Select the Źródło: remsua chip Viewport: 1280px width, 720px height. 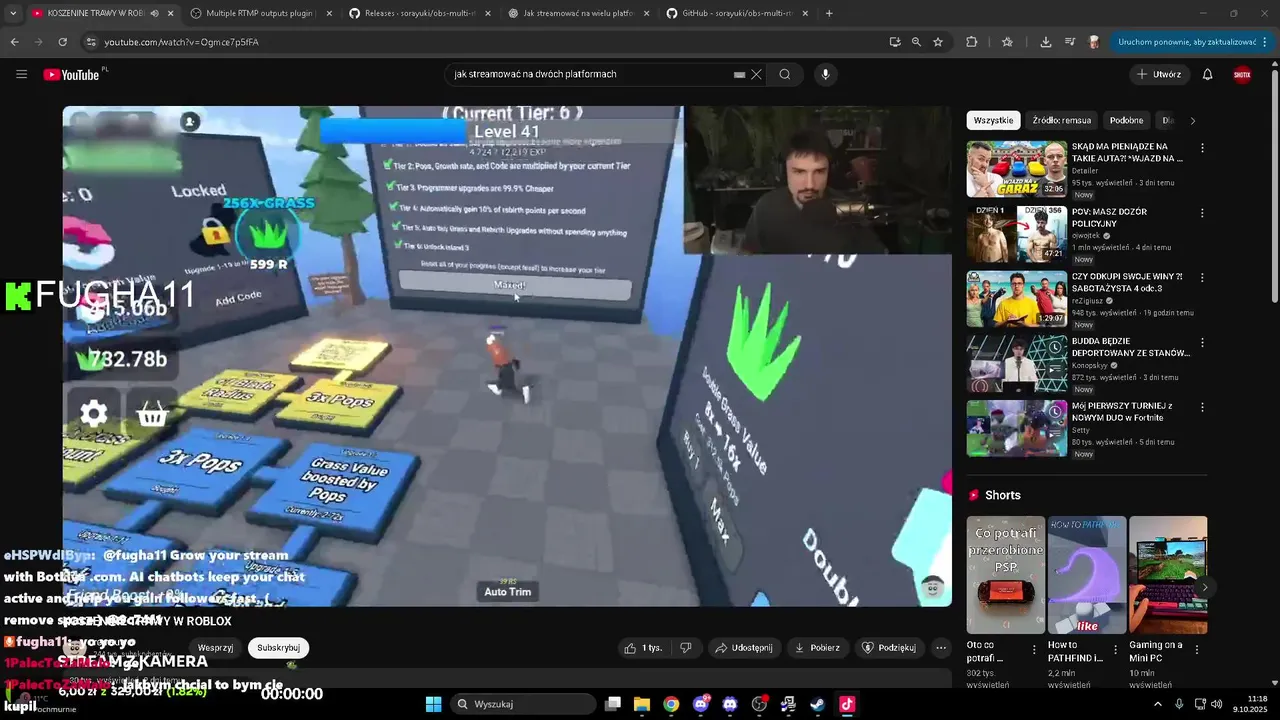pyautogui.click(x=1062, y=120)
